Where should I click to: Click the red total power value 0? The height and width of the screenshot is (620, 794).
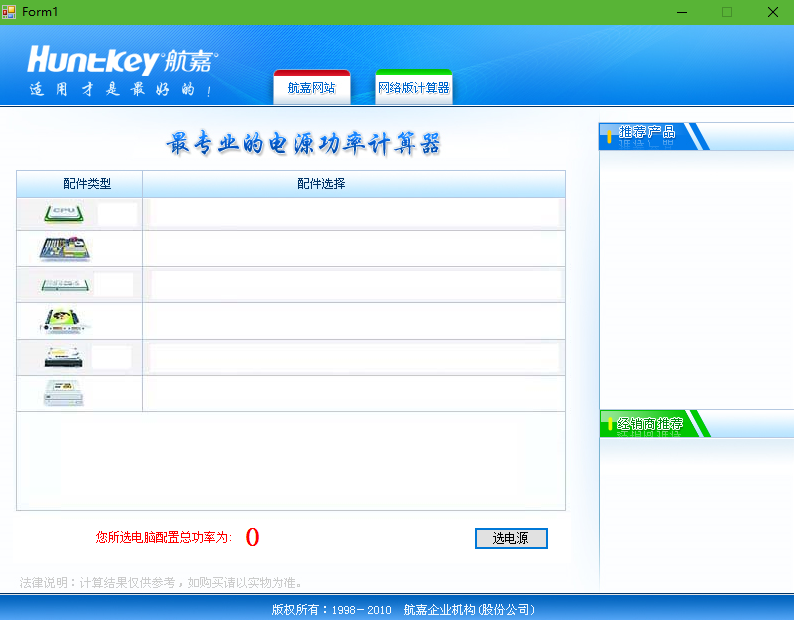click(x=252, y=537)
